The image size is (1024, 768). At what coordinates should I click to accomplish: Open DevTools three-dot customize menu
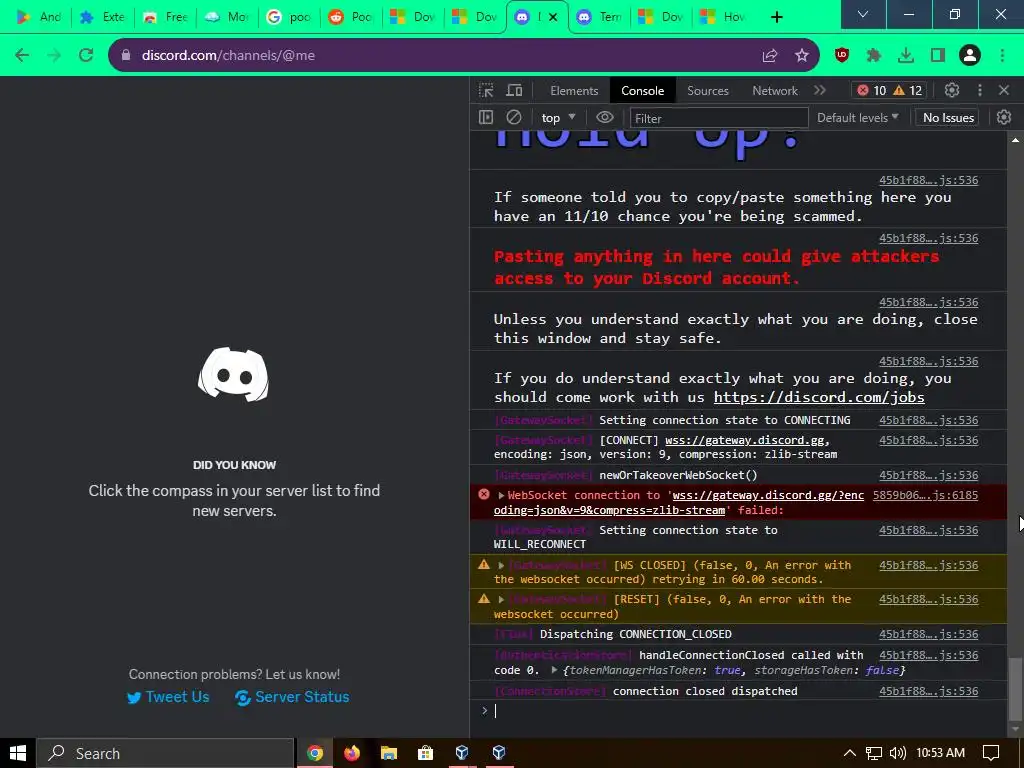[x=980, y=90]
